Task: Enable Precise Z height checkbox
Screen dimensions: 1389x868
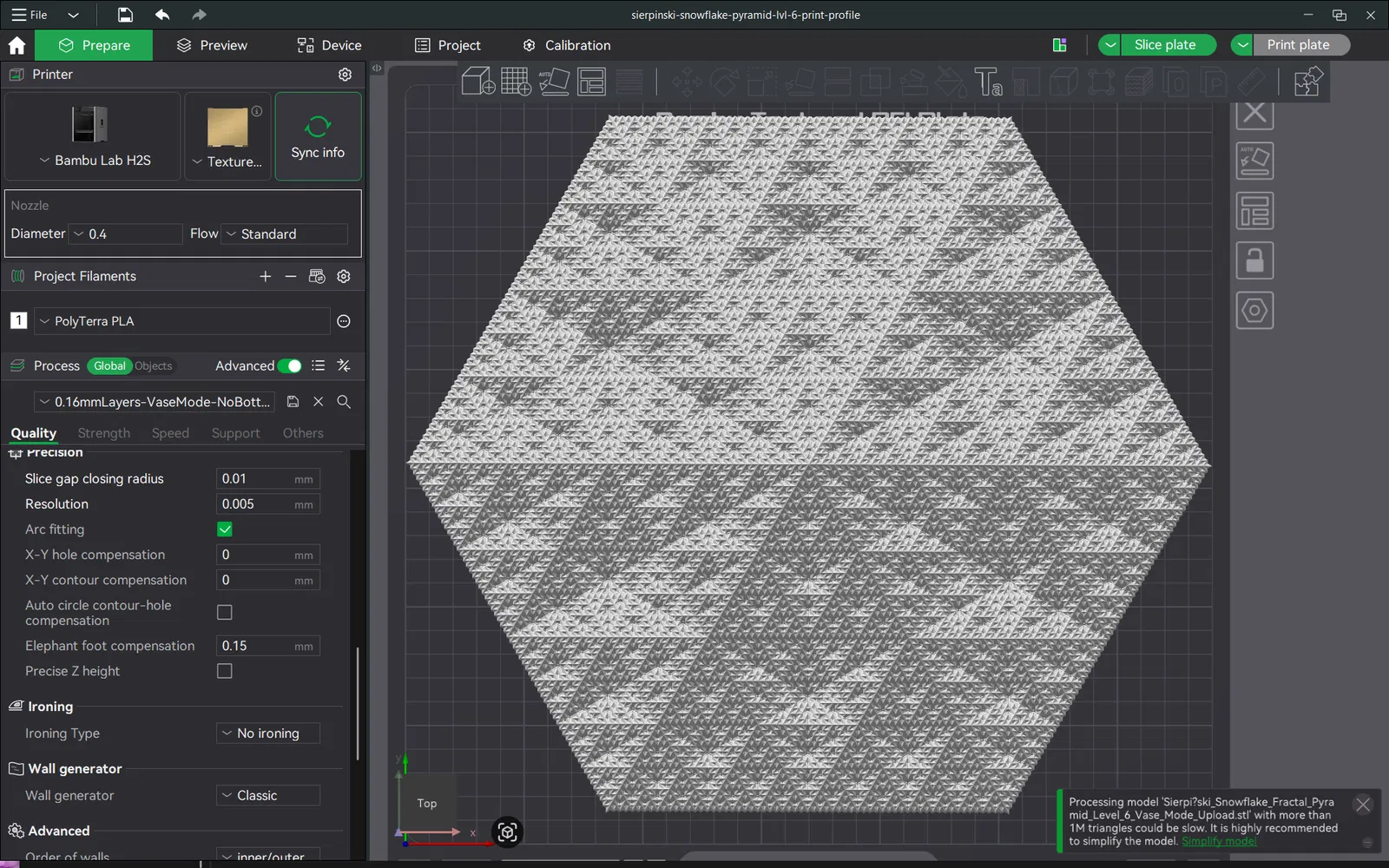Action: 225,671
